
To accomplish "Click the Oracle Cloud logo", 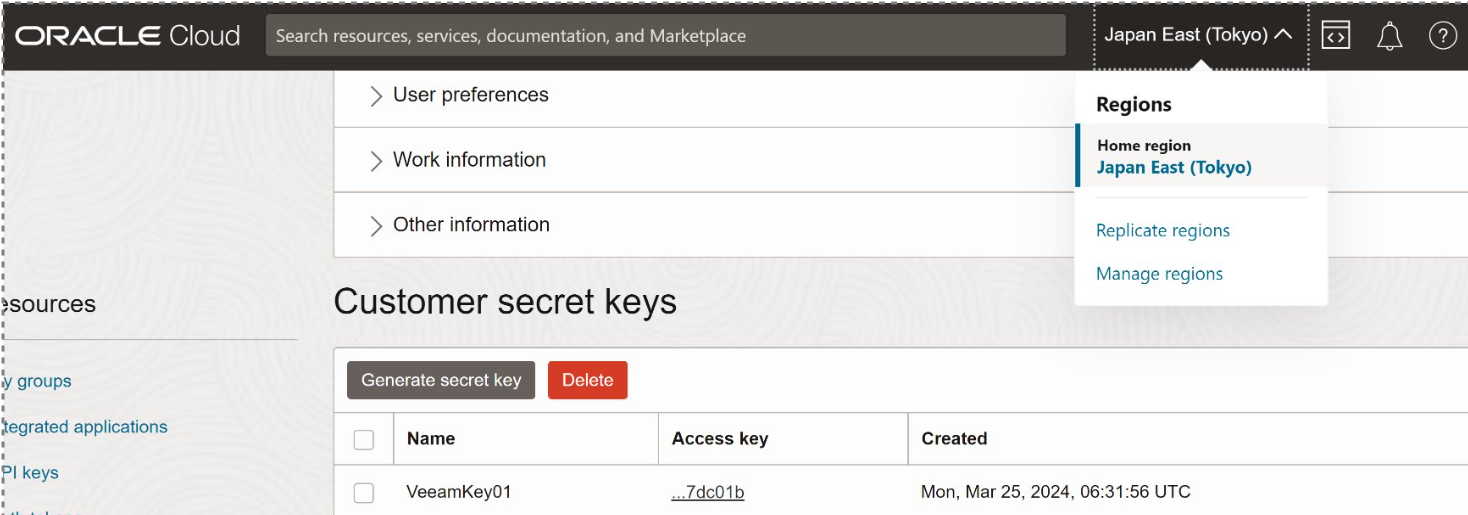I will [127, 36].
